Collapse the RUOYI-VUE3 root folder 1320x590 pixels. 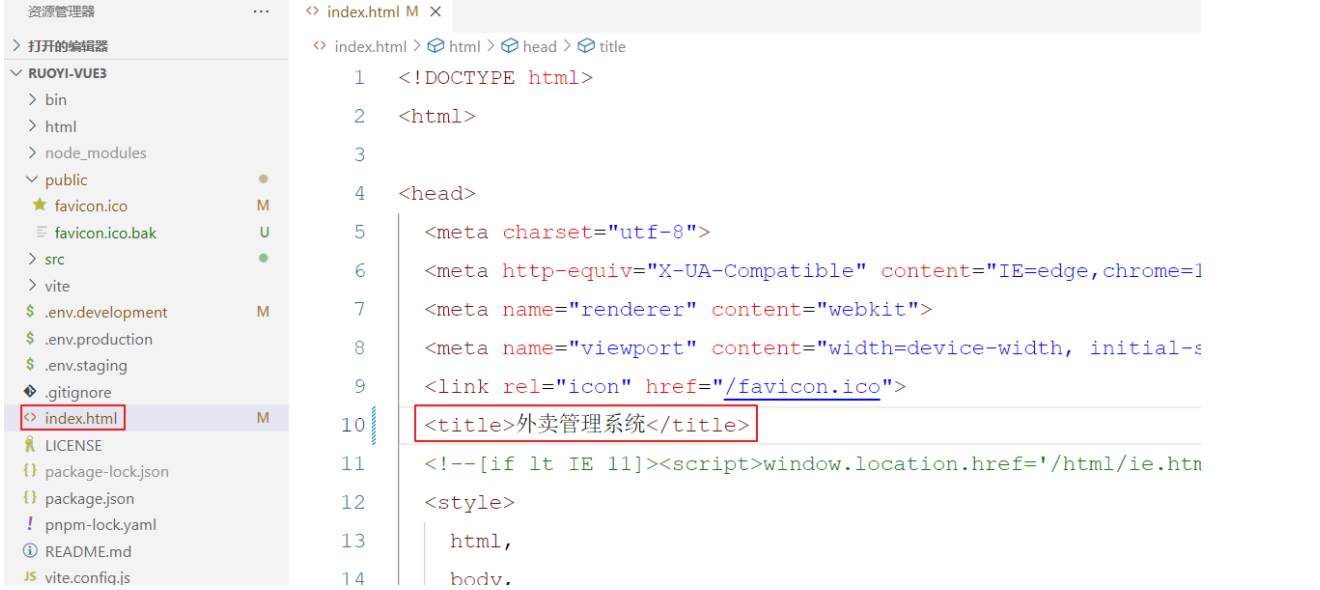pyautogui.click(x=16, y=73)
